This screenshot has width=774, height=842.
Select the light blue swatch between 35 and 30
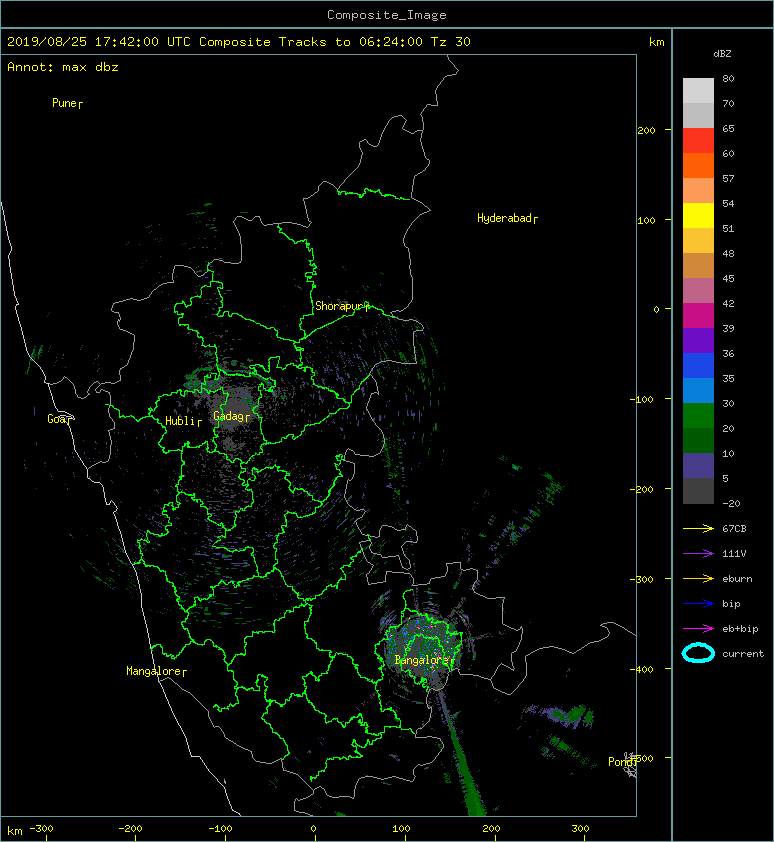click(x=698, y=390)
